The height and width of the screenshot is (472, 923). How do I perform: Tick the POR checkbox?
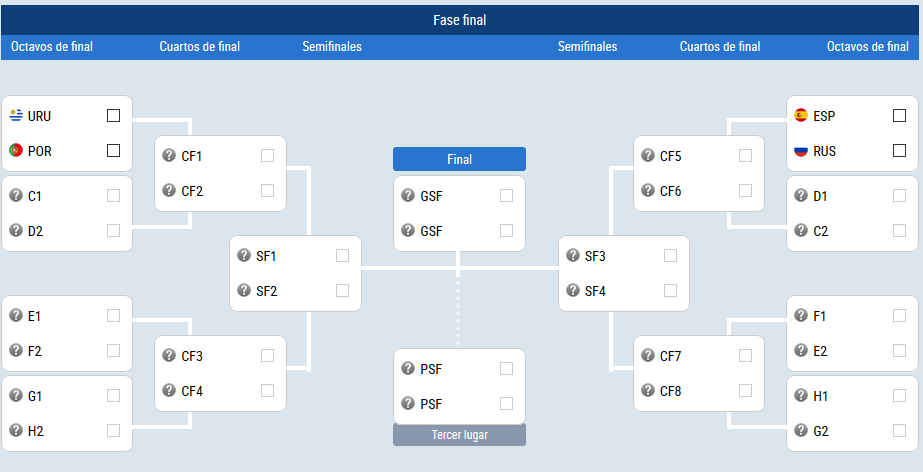(114, 151)
